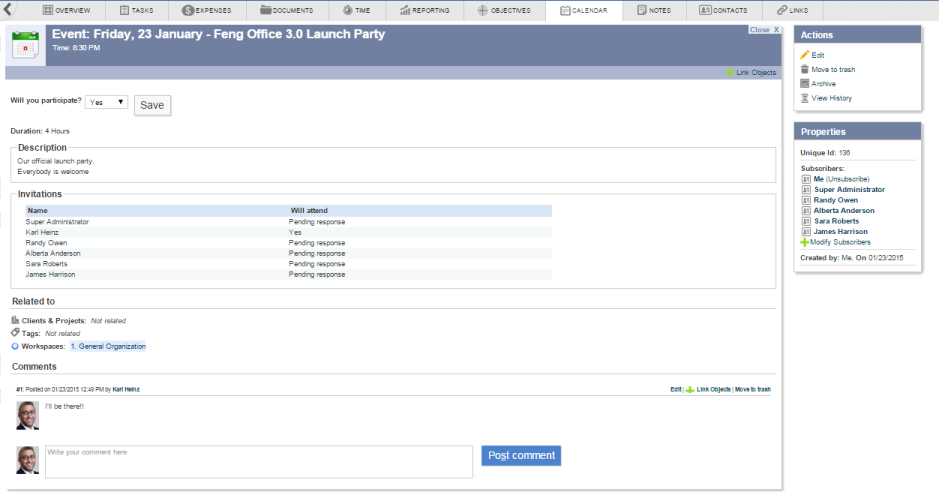Switch to the Tasks tab
Image resolution: width=939 pixels, height=492 pixels.
click(x=138, y=11)
